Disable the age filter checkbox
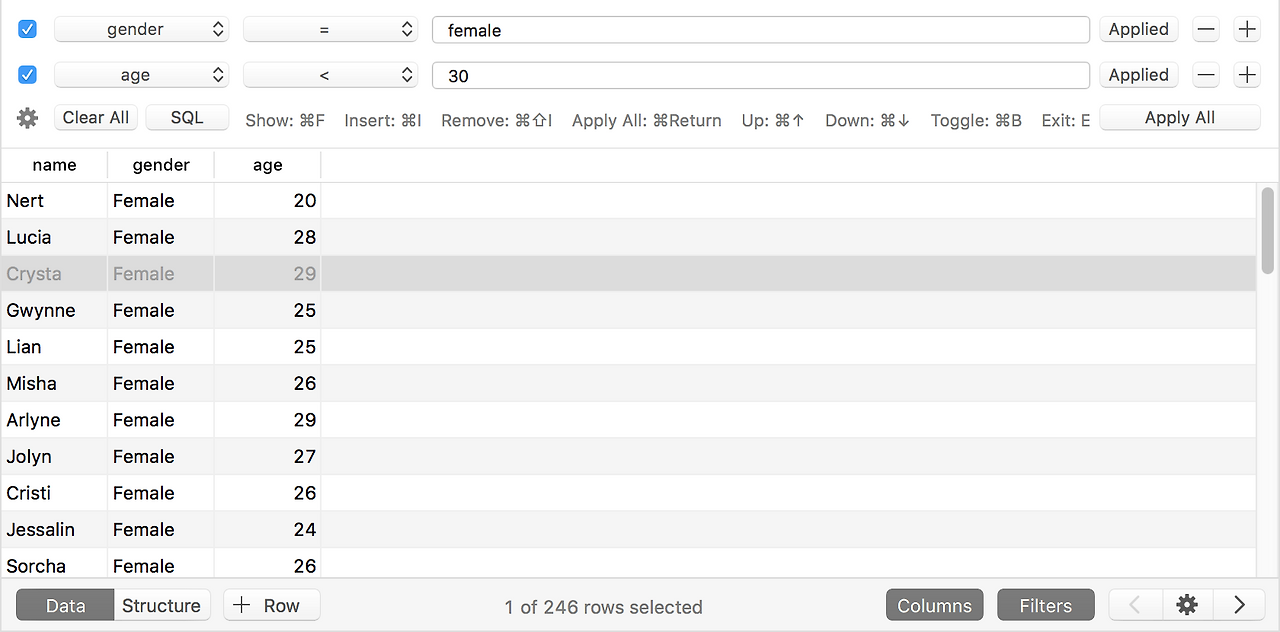The image size is (1280, 632). click(x=28, y=75)
